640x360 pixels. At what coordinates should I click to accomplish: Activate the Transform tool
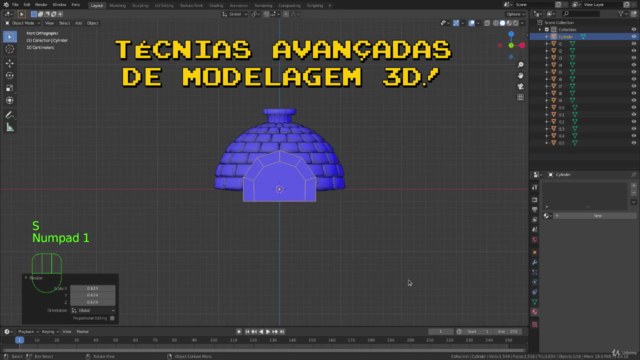(x=10, y=100)
